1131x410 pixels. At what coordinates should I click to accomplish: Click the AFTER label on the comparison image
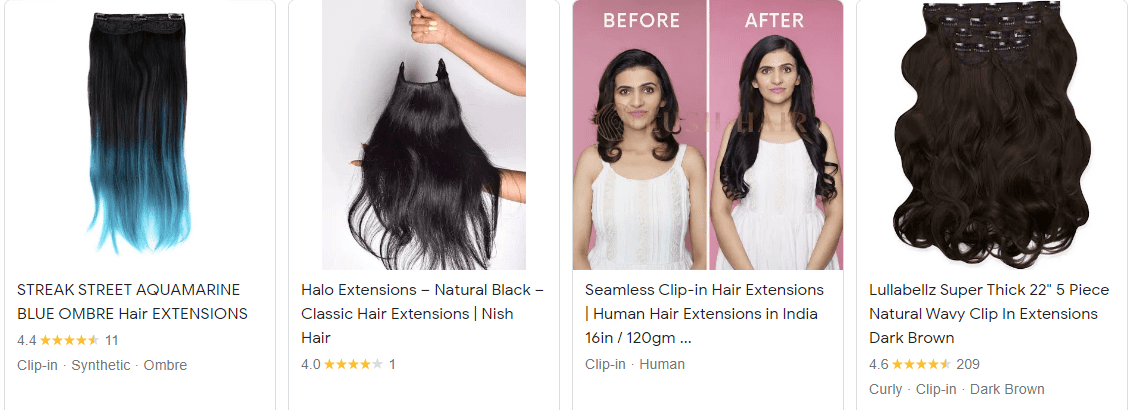[775, 21]
